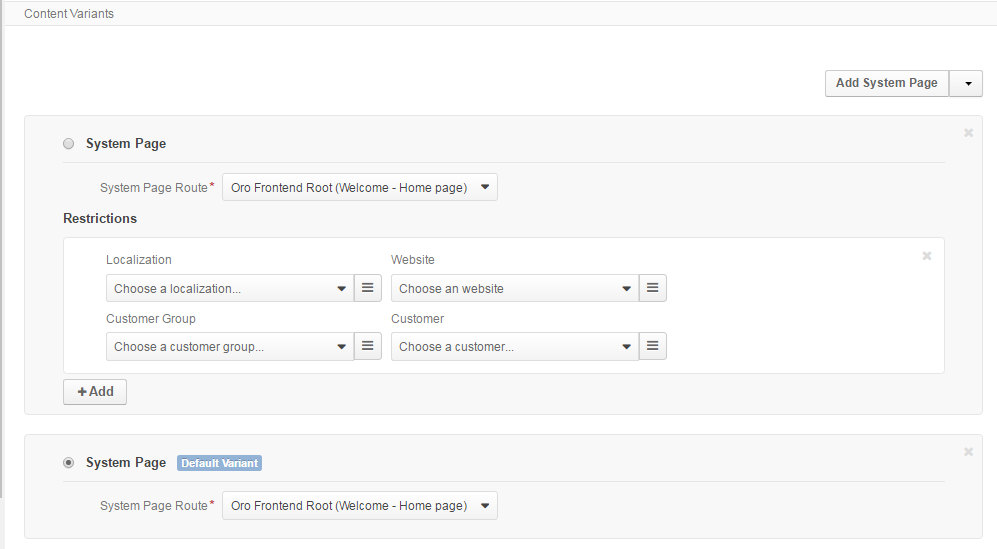
Task: Open first System Page Route dropdown
Action: 360,188
